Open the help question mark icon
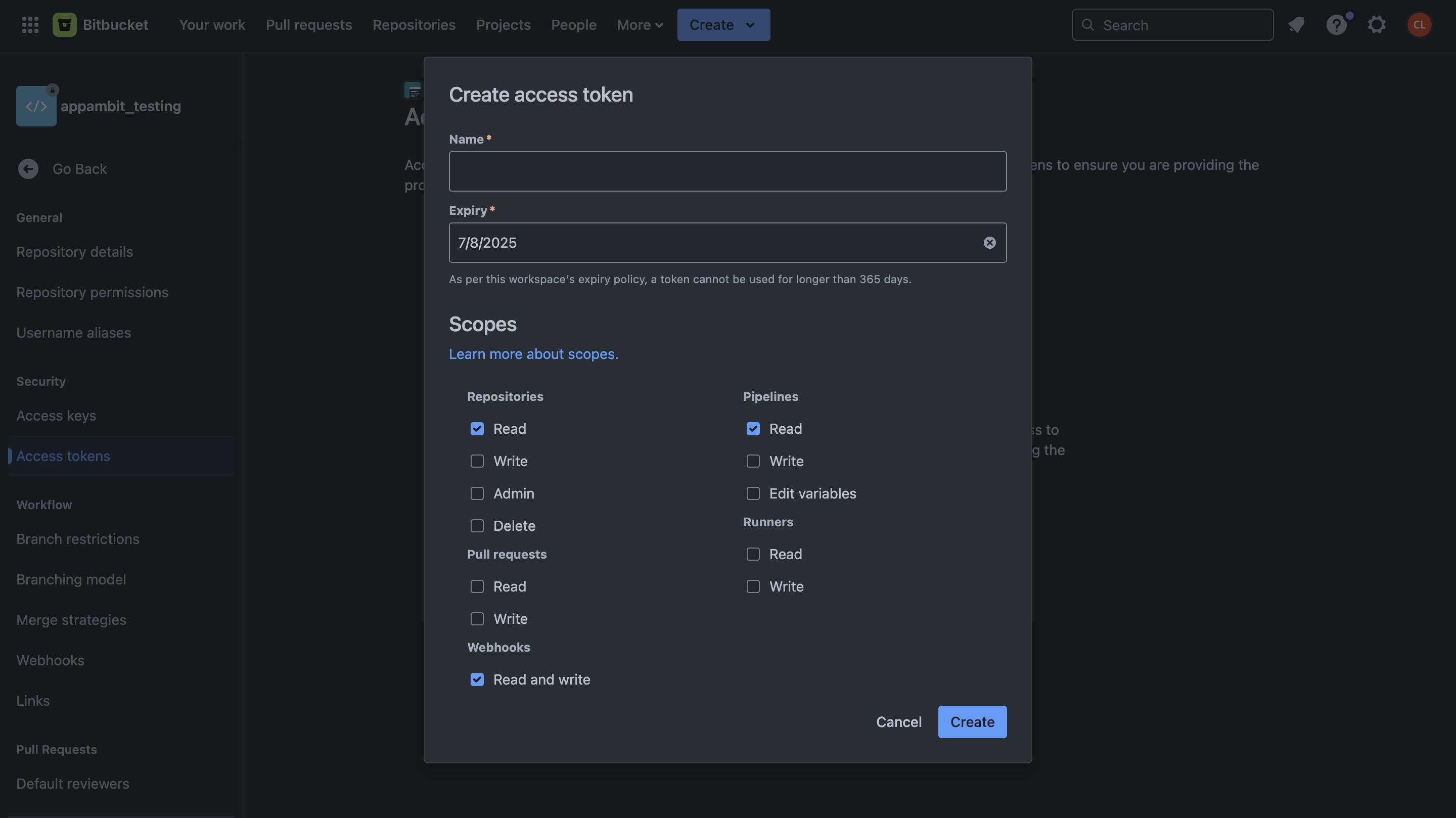 pyautogui.click(x=1336, y=25)
